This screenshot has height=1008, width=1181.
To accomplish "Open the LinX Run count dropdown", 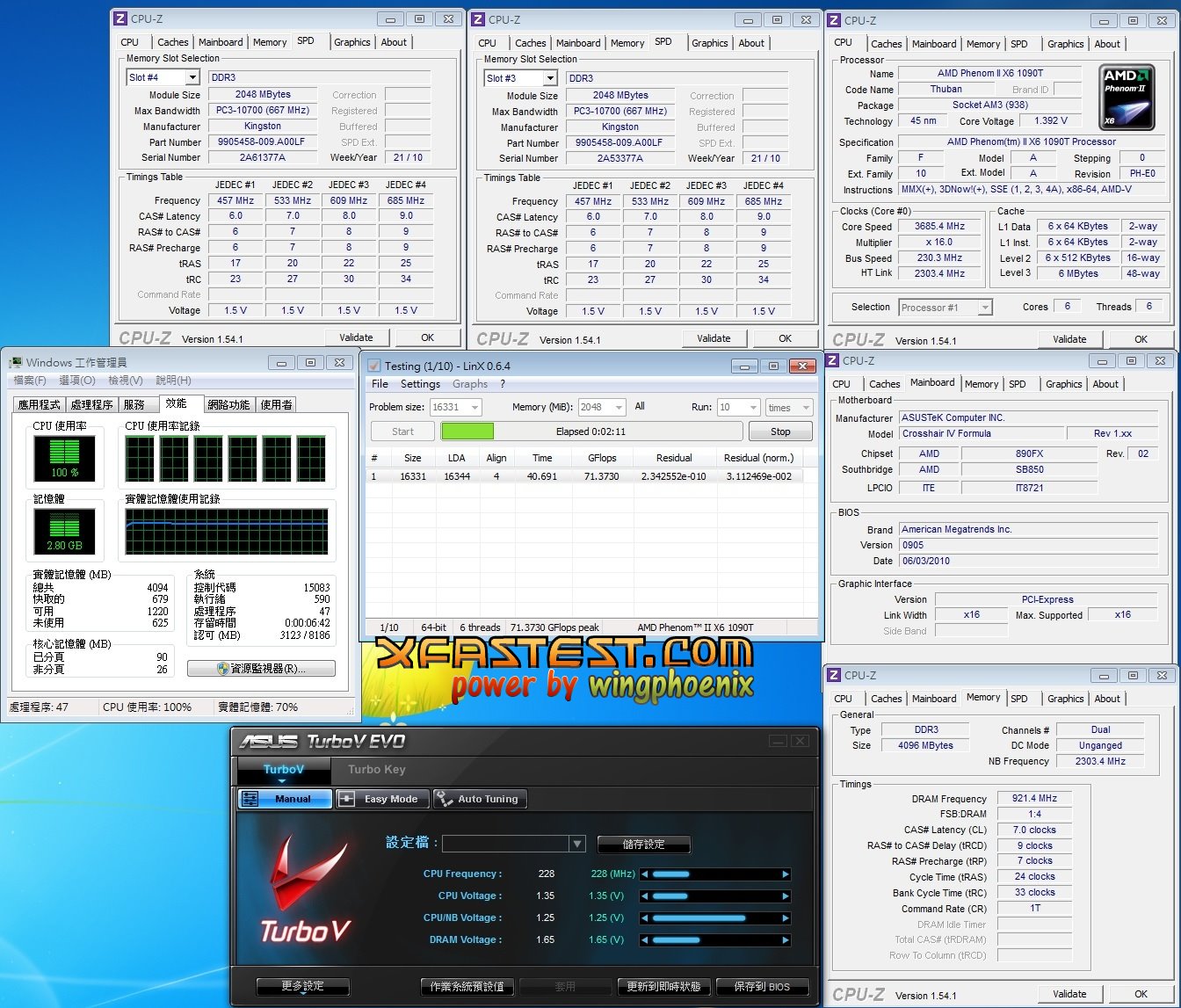I will pyautogui.click(x=753, y=407).
